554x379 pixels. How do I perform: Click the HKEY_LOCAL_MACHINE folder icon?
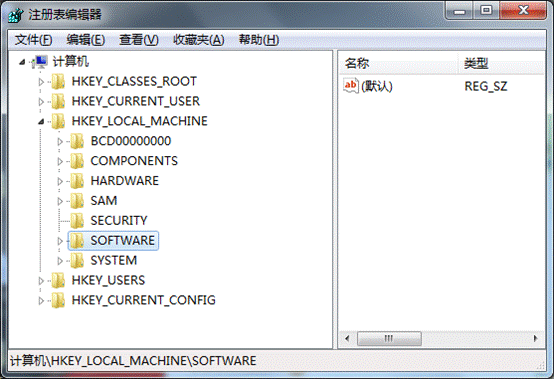pyautogui.click(x=58, y=121)
